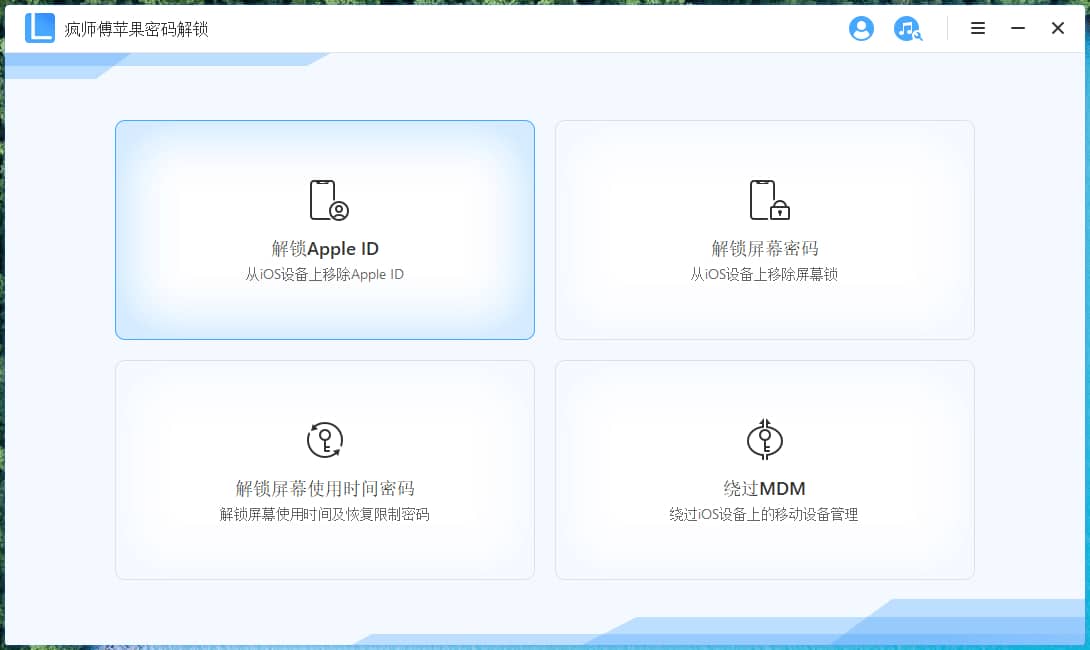Click the app logo in the title bar
This screenshot has width=1090, height=650.
click(x=40, y=28)
